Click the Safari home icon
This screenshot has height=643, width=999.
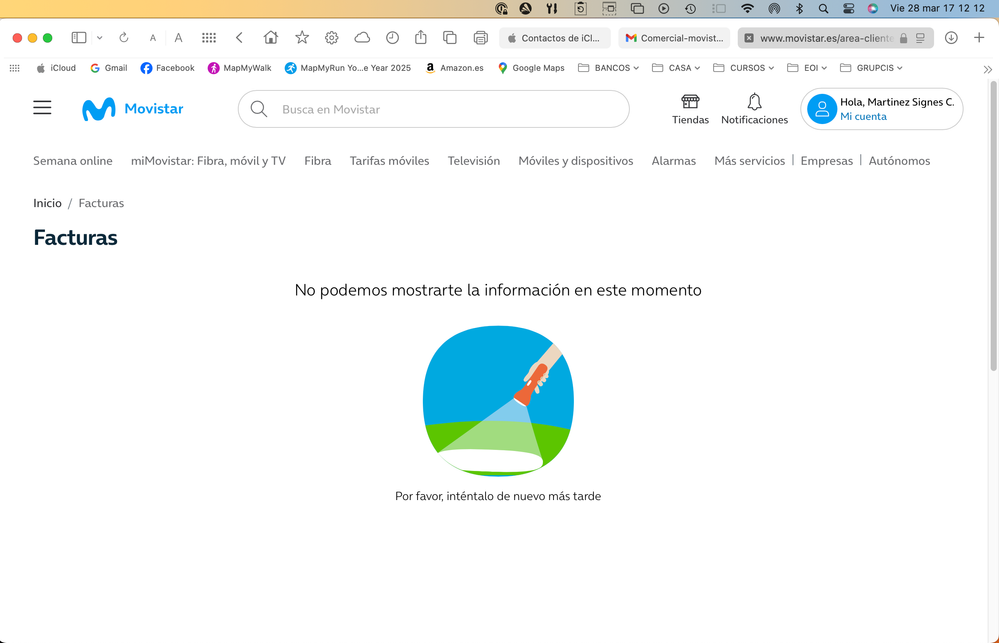[270, 38]
